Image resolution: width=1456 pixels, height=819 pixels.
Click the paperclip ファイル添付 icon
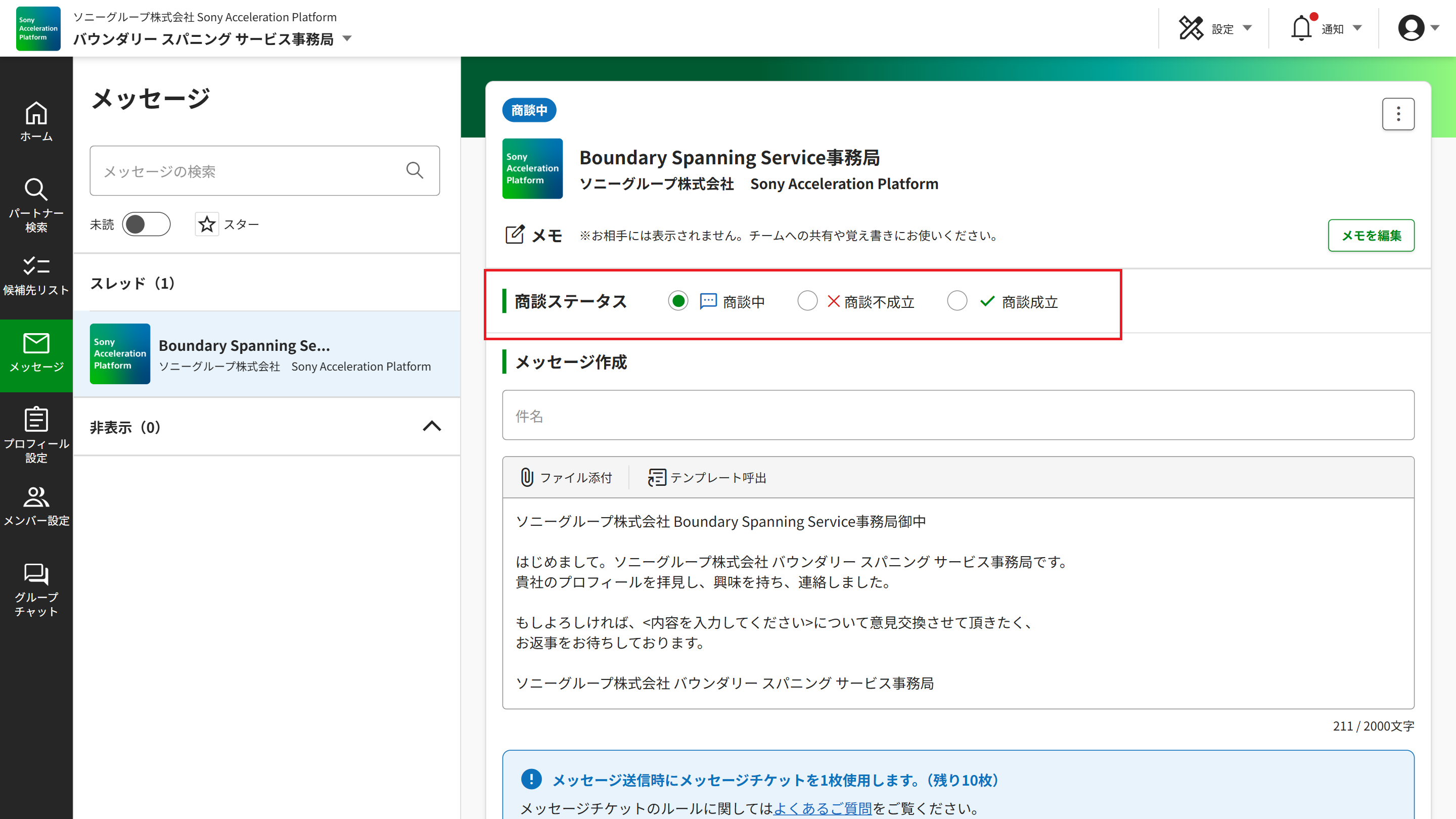tap(526, 477)
